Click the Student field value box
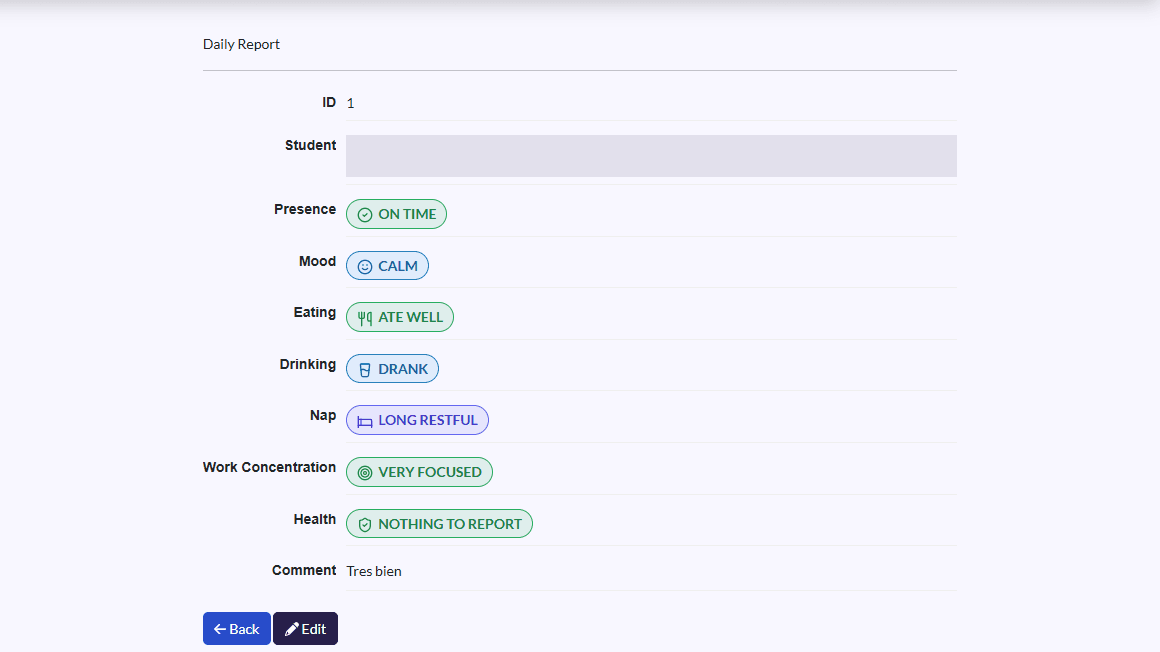Image resolution: width=1160 pixels, height=652 pixels. pos(651,156)
